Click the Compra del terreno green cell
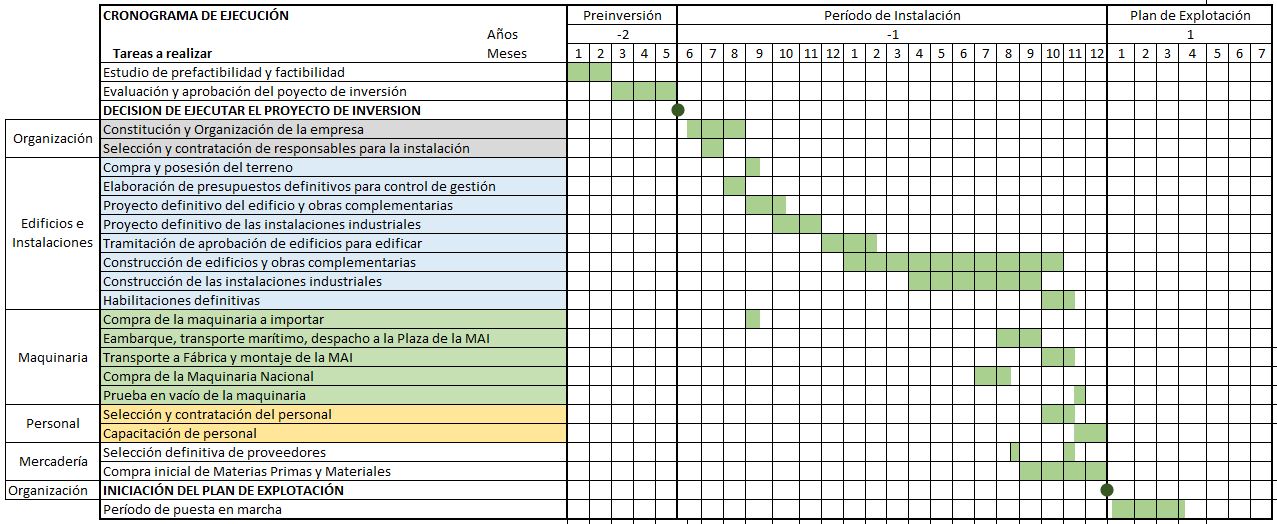The width and height of the screenshot is (1277, 524). coord(752,167)
